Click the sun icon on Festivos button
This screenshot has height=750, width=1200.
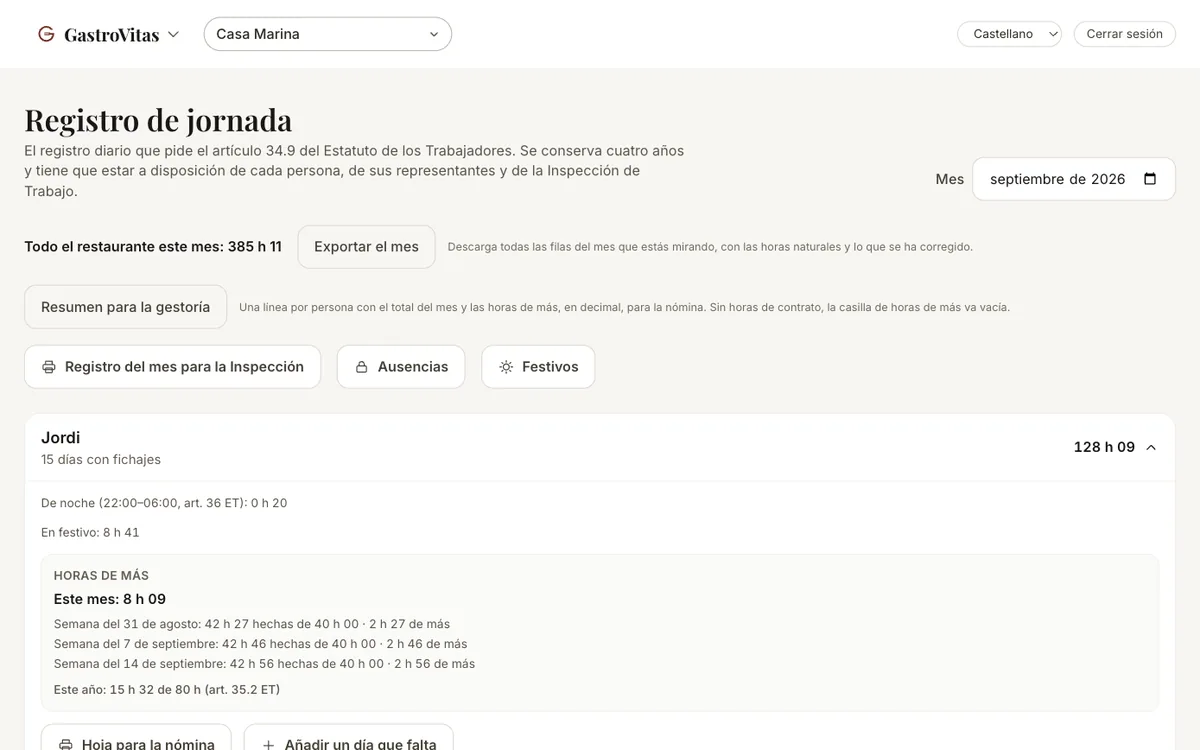(506, 367)
